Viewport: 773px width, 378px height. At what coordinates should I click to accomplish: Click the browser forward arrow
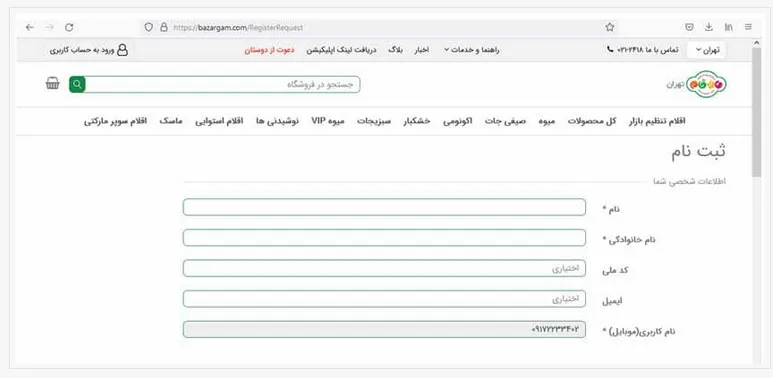pyautogui.click(x=49, y=28)
